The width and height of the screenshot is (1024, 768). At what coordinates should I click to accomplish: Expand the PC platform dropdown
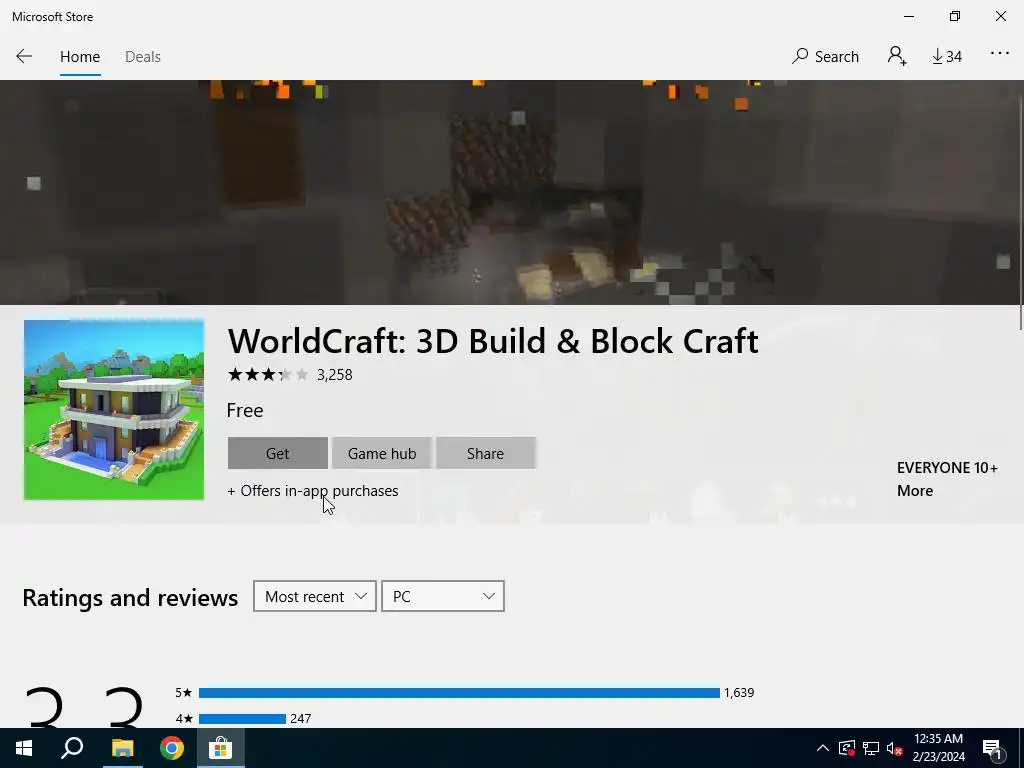pyautogui.click(x=443, y=596)
